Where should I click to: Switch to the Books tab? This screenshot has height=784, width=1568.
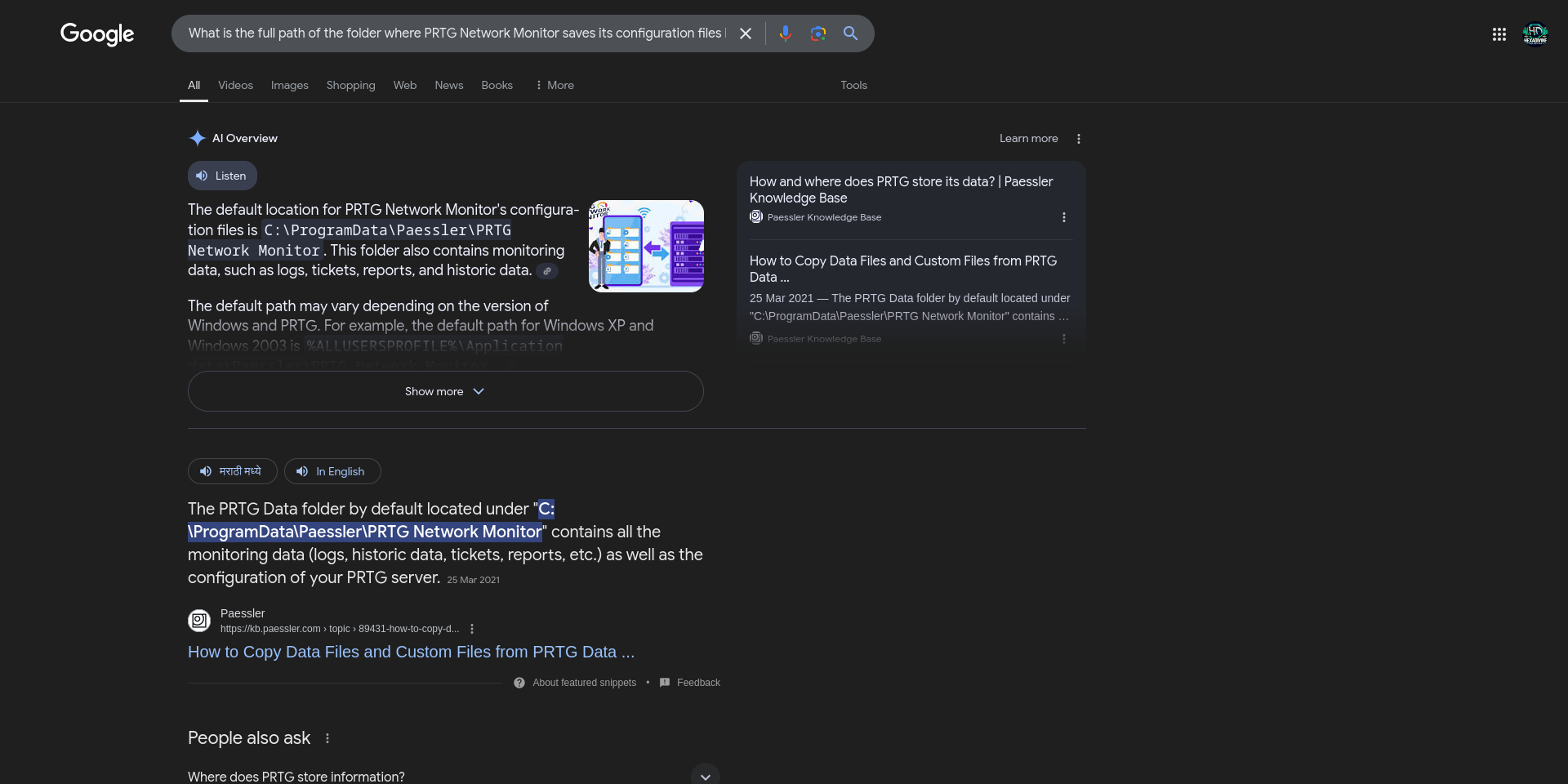click(x=497, y=85)
